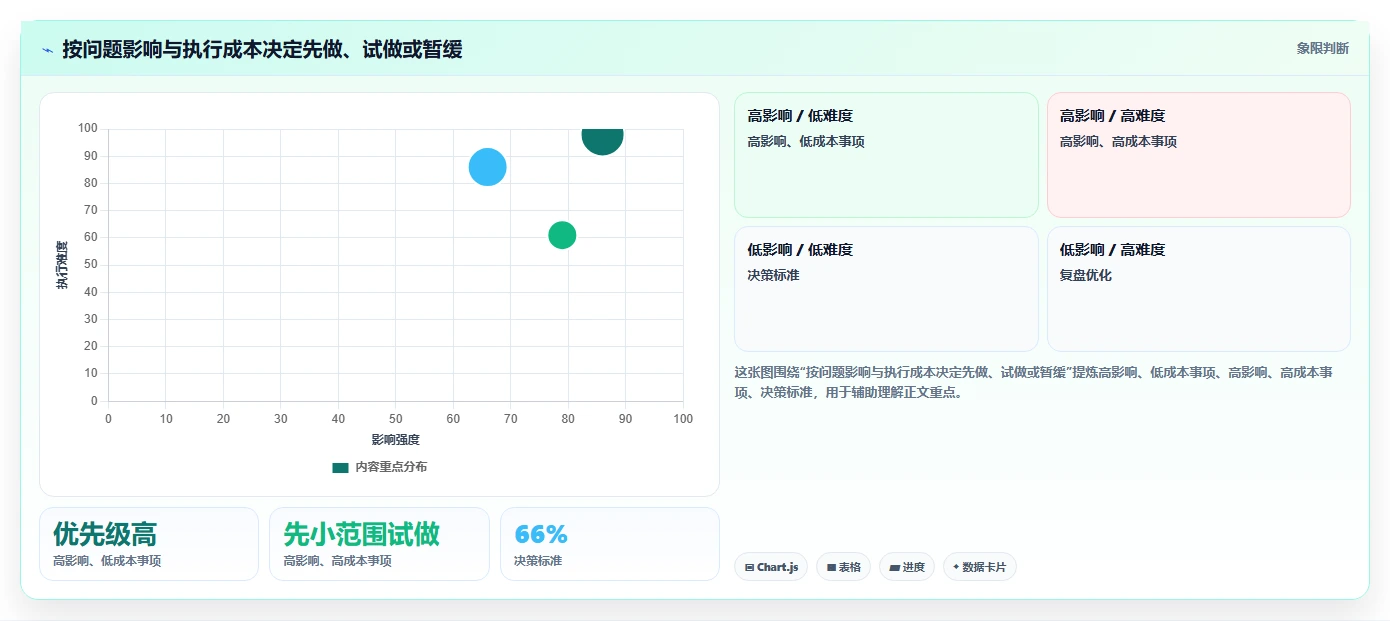Click the sparkle icon in 数据卡片 chip
The width and height of the screenshot is (1390, 621).
[x=956, y=567]
